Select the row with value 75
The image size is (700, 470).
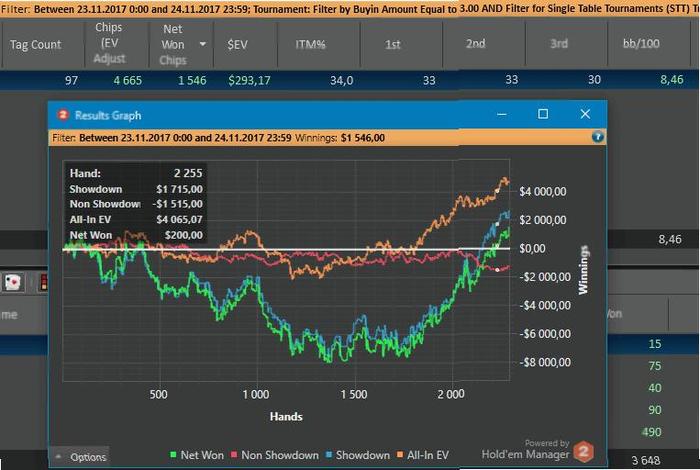[x=654, y=366]
